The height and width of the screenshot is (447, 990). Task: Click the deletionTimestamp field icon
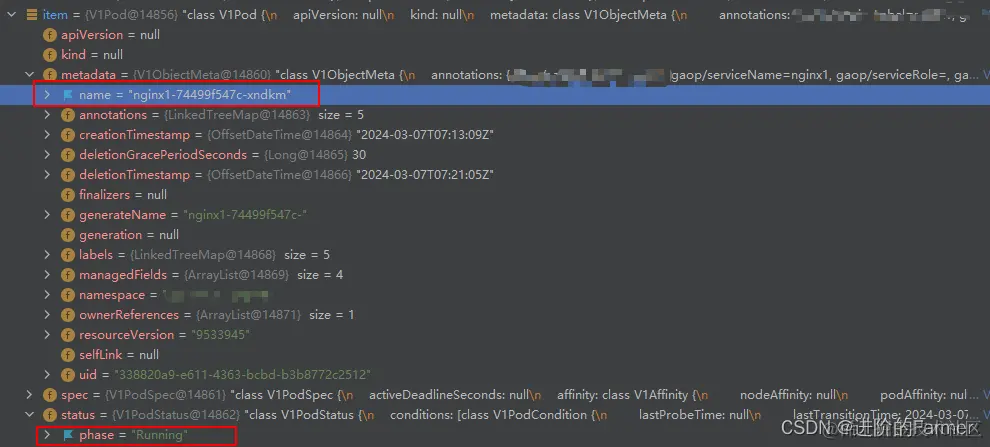[x=68, y=175]
